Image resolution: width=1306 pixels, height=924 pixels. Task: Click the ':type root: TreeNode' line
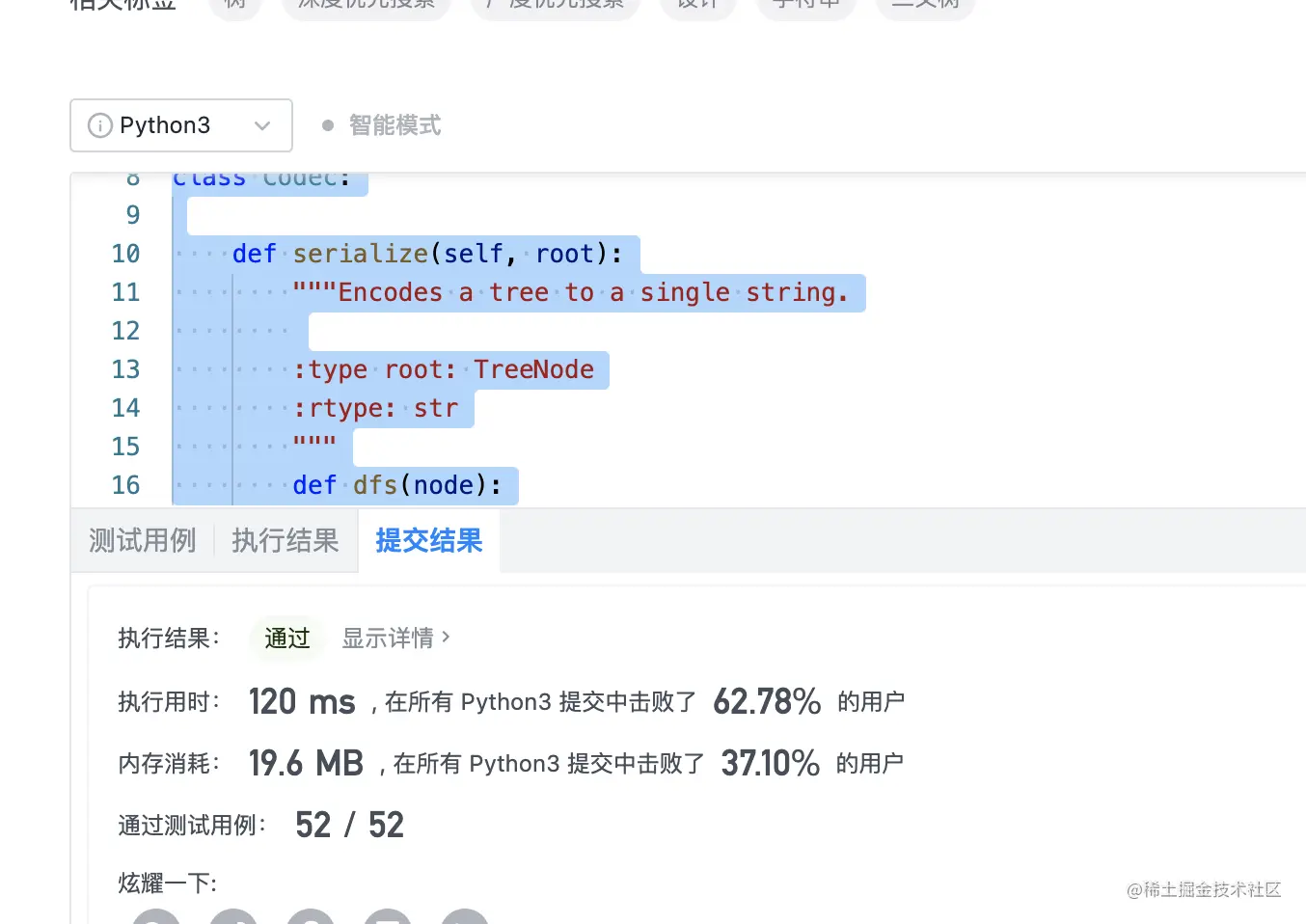pos(444,369)
